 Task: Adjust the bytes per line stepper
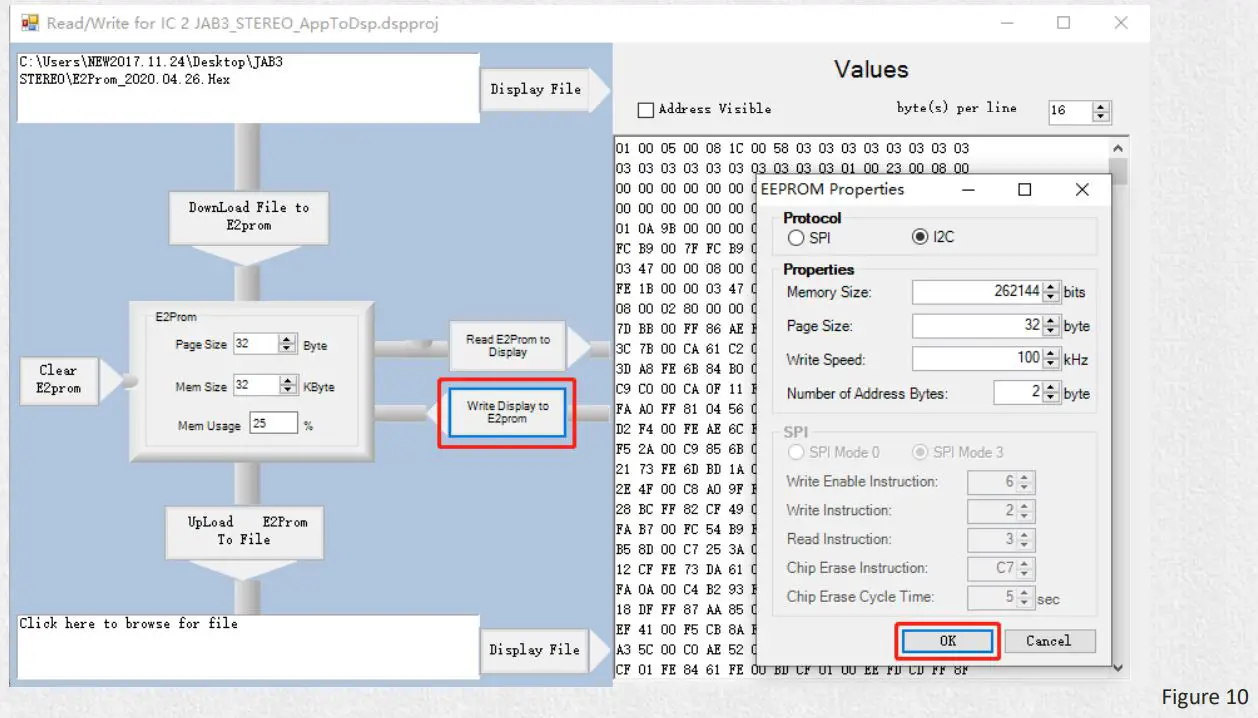click(x=1102, y=111)
